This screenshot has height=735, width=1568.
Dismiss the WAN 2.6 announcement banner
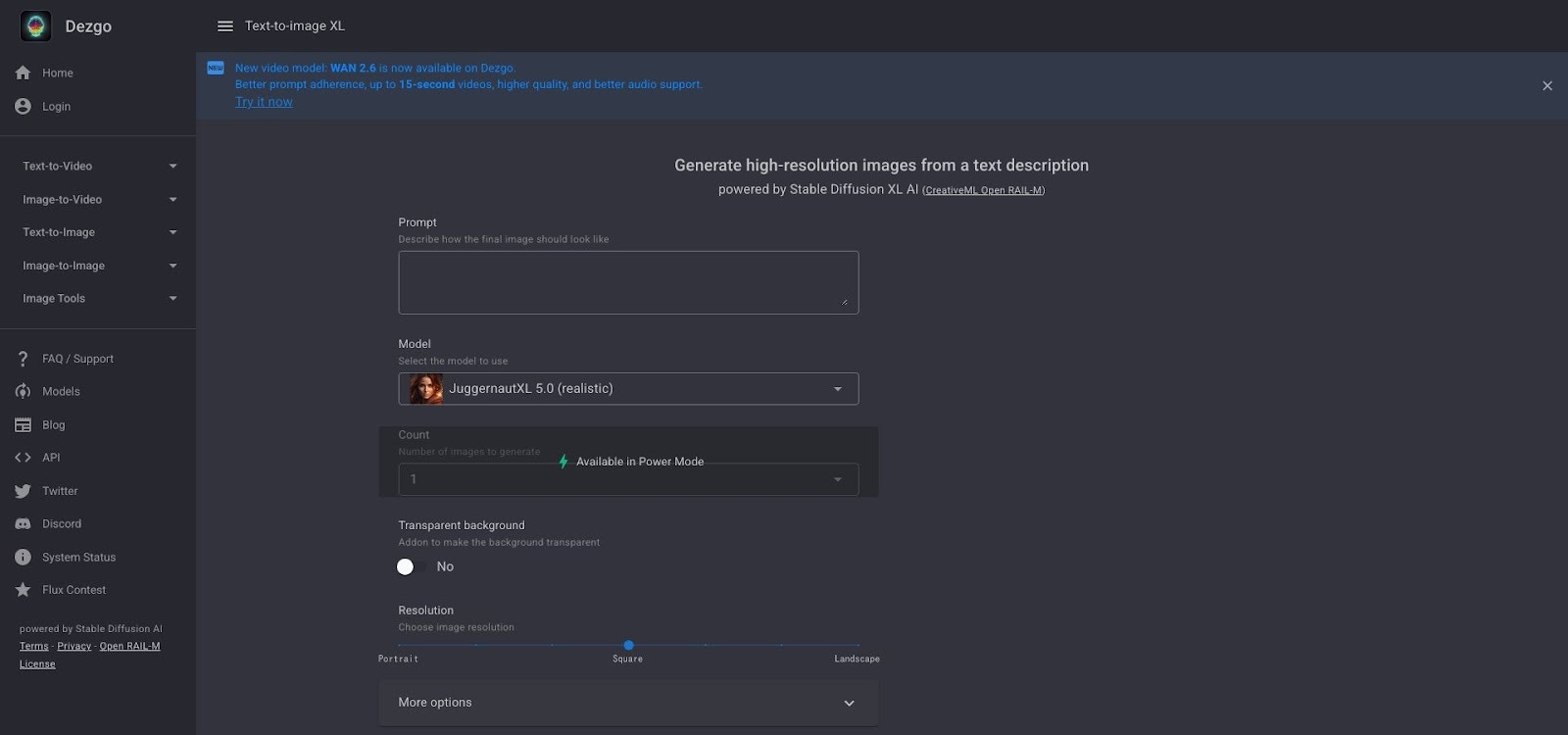tap(1547, 86)
